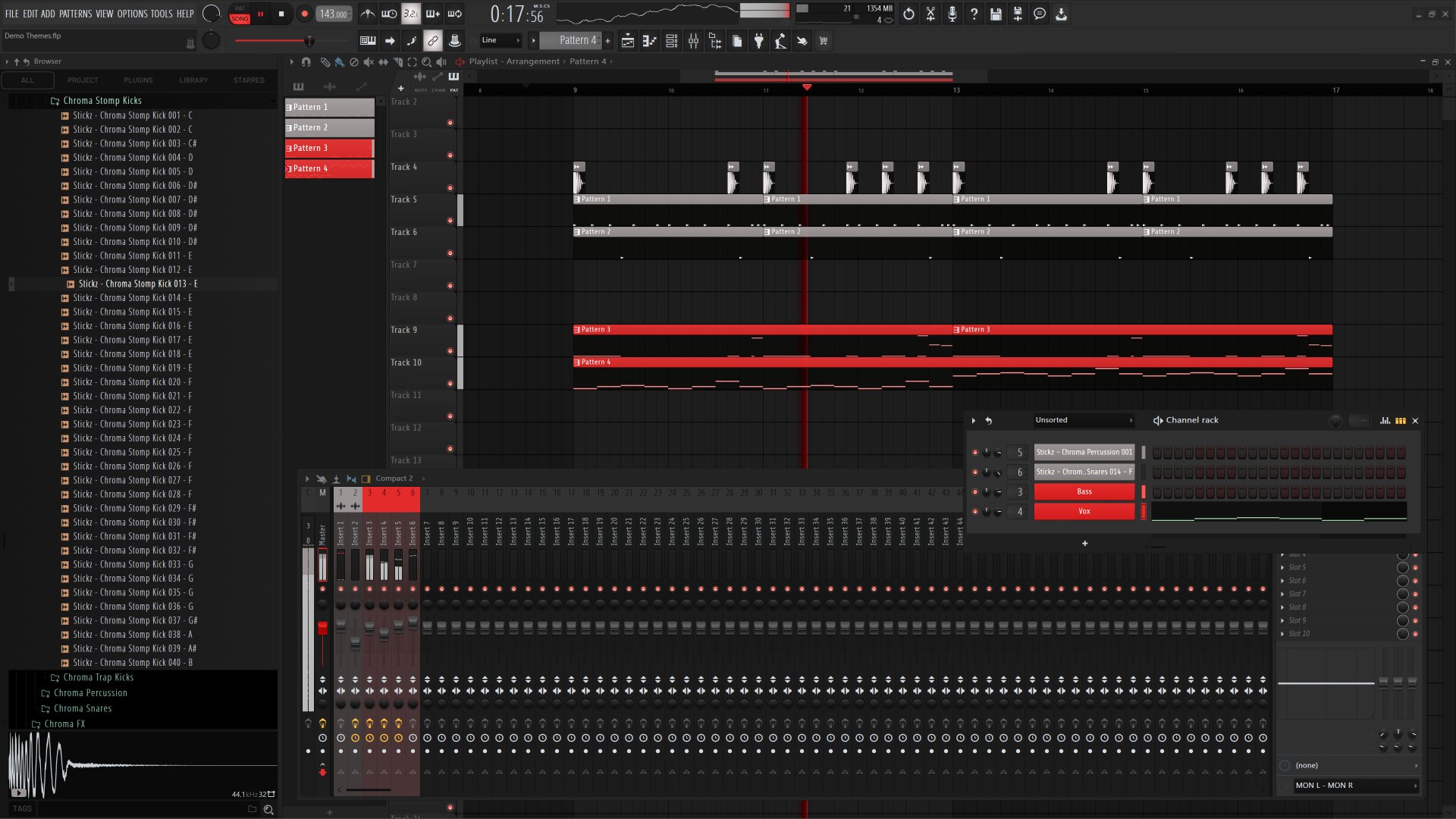The width and height of the screenshot is (1456, 819).
Task: Mute Stickz Chroma Percussion 001 channel
Action: coord(975,453)
